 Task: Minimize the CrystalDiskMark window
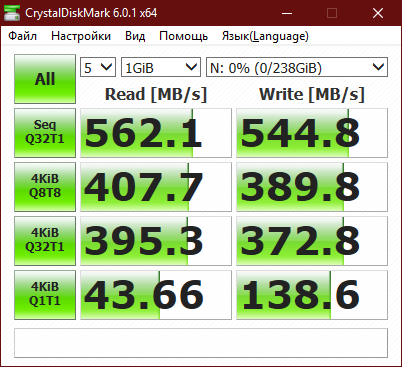[287, 13]
